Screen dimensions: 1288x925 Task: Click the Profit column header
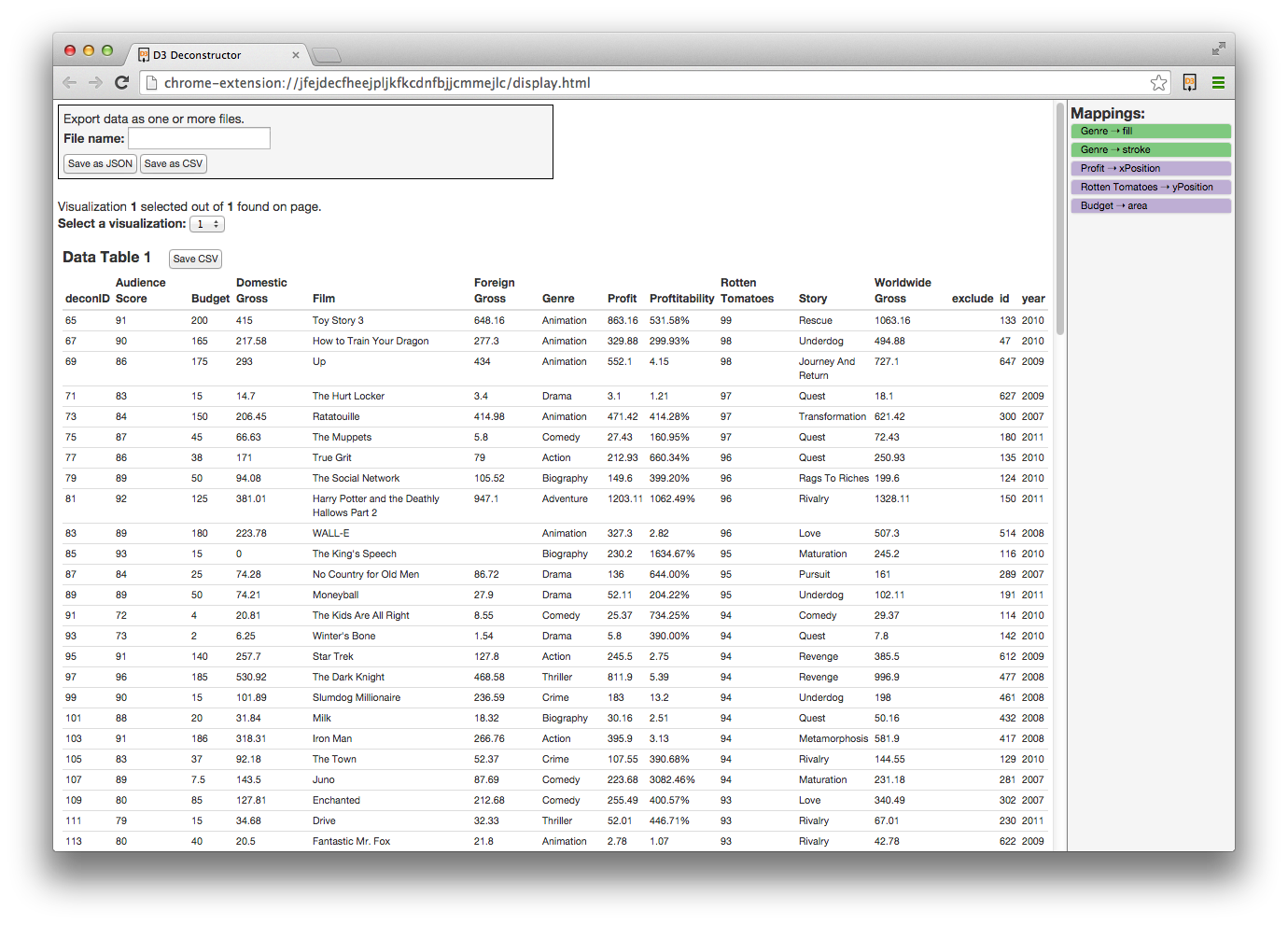pyautogui.click(x=622, y=299)
